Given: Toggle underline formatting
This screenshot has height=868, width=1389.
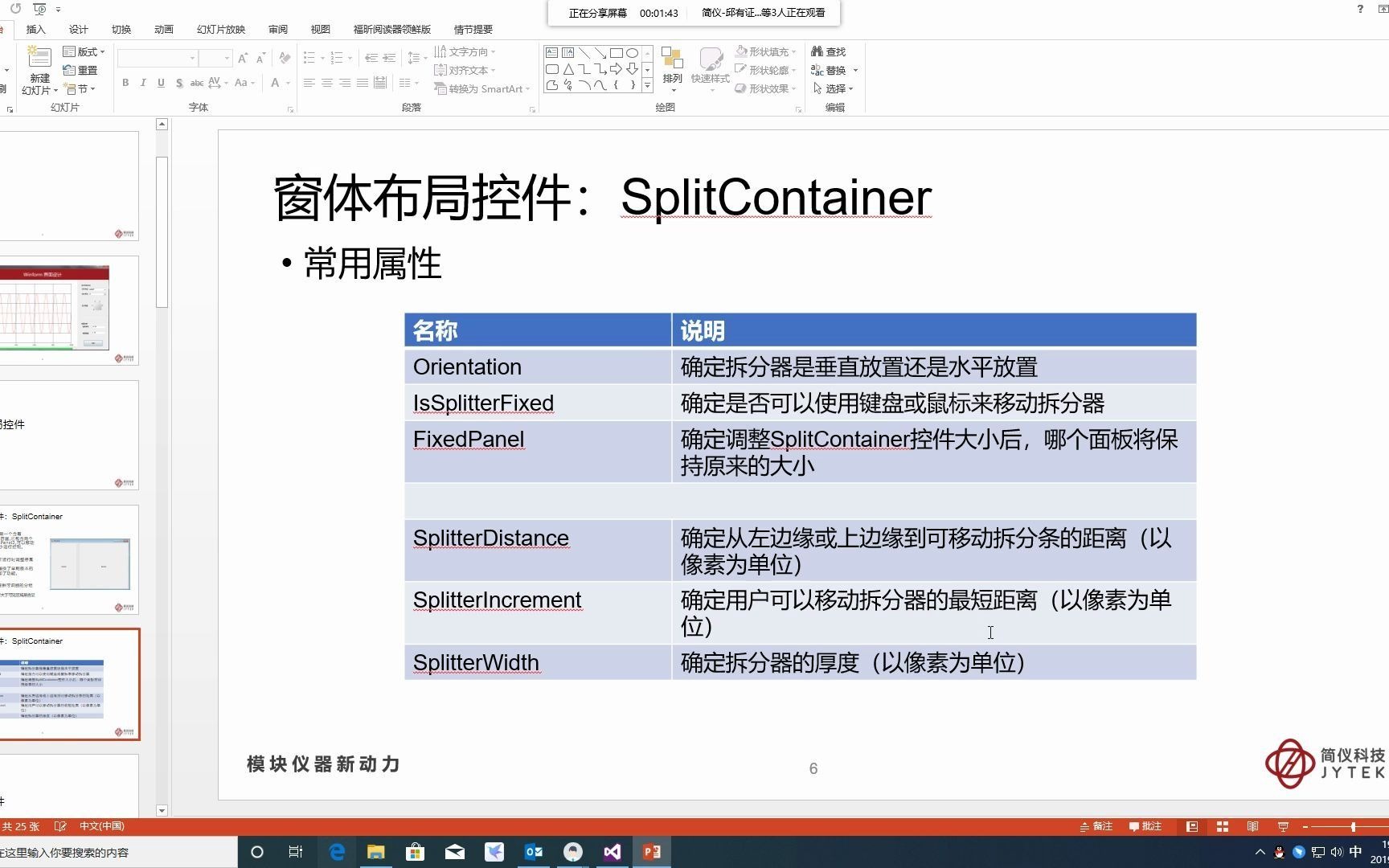Looking at the screenshot, I should 160,82.
